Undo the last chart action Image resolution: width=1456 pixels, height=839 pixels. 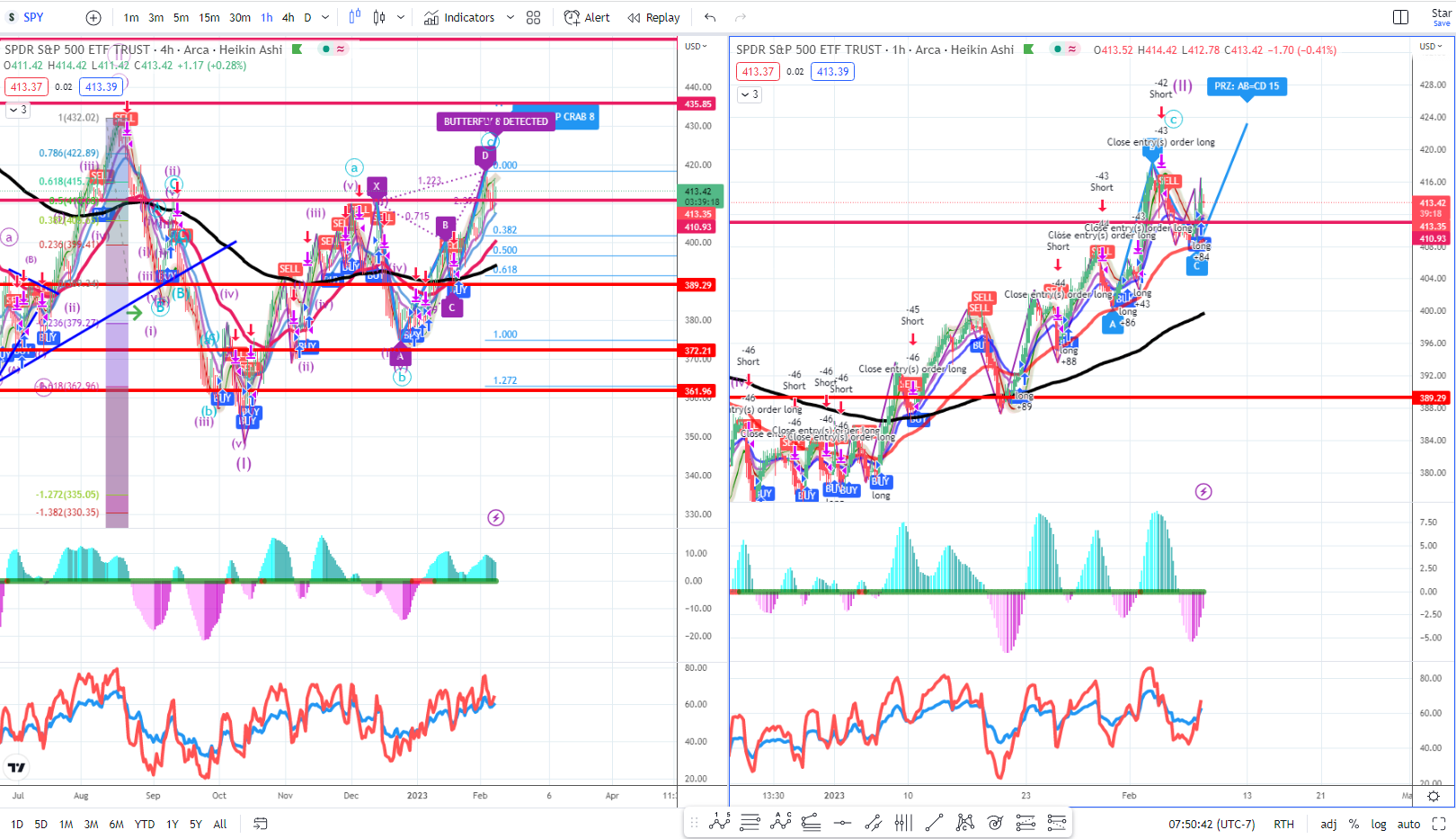click(x=710, y=17)
